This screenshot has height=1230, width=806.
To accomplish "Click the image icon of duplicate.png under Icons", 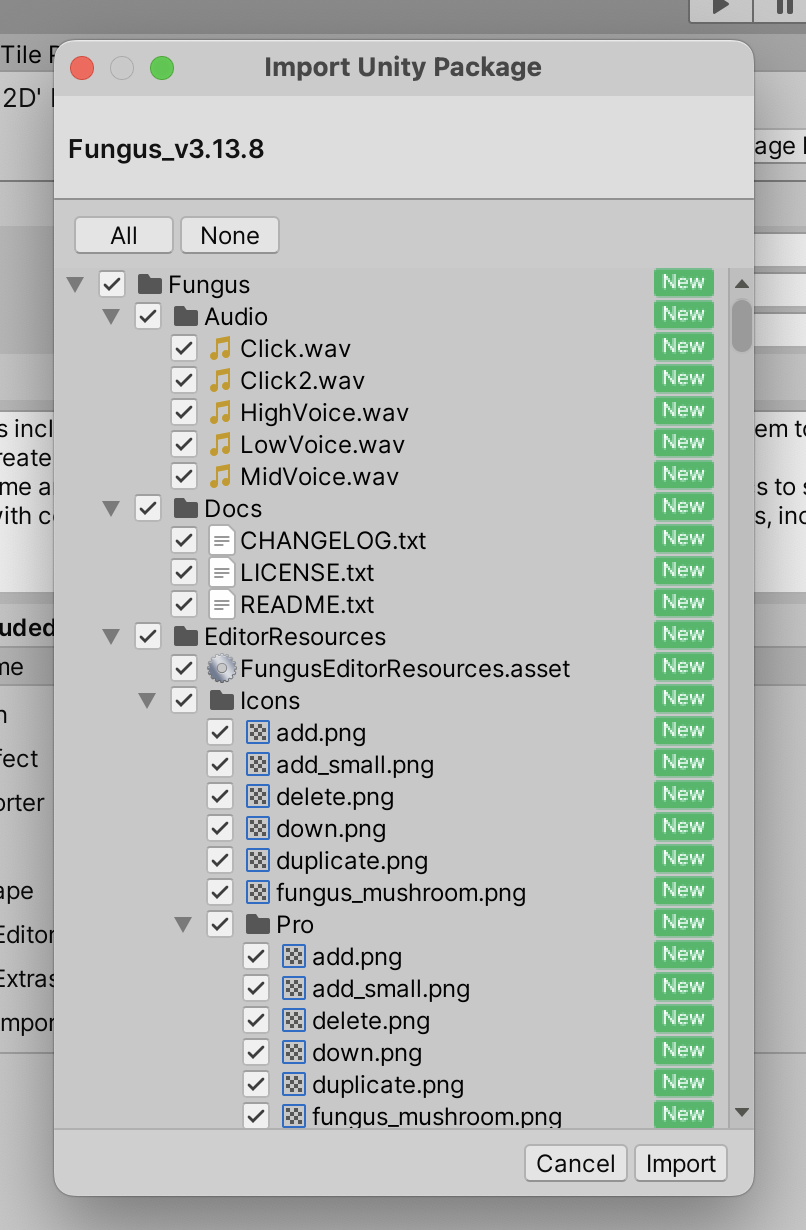I will coord(257,861).
